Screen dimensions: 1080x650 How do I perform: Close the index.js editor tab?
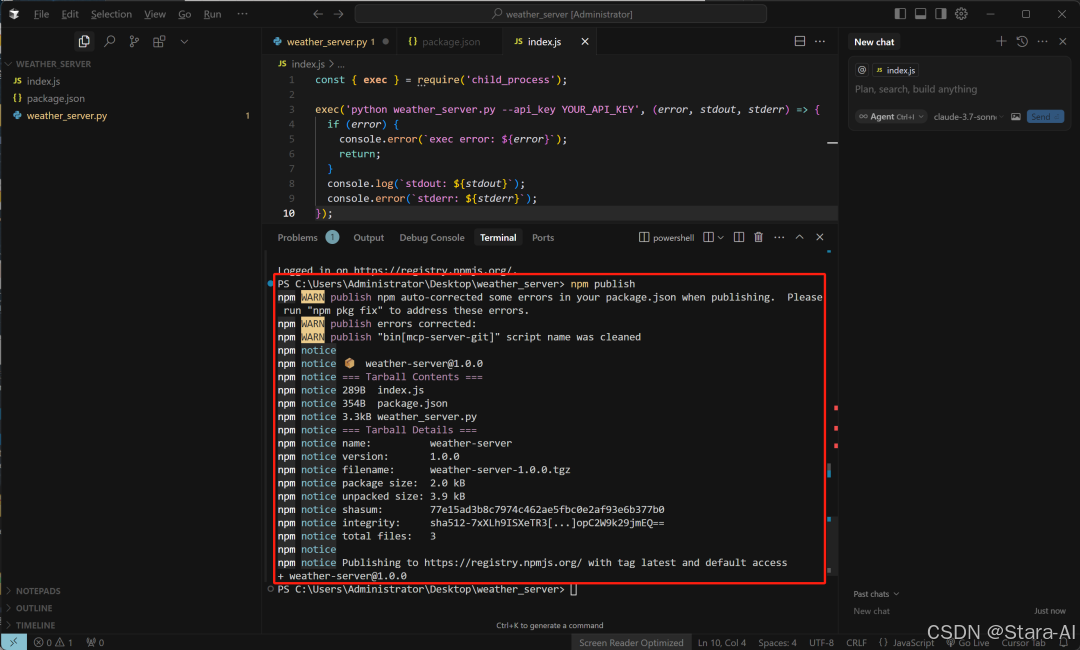585,41
